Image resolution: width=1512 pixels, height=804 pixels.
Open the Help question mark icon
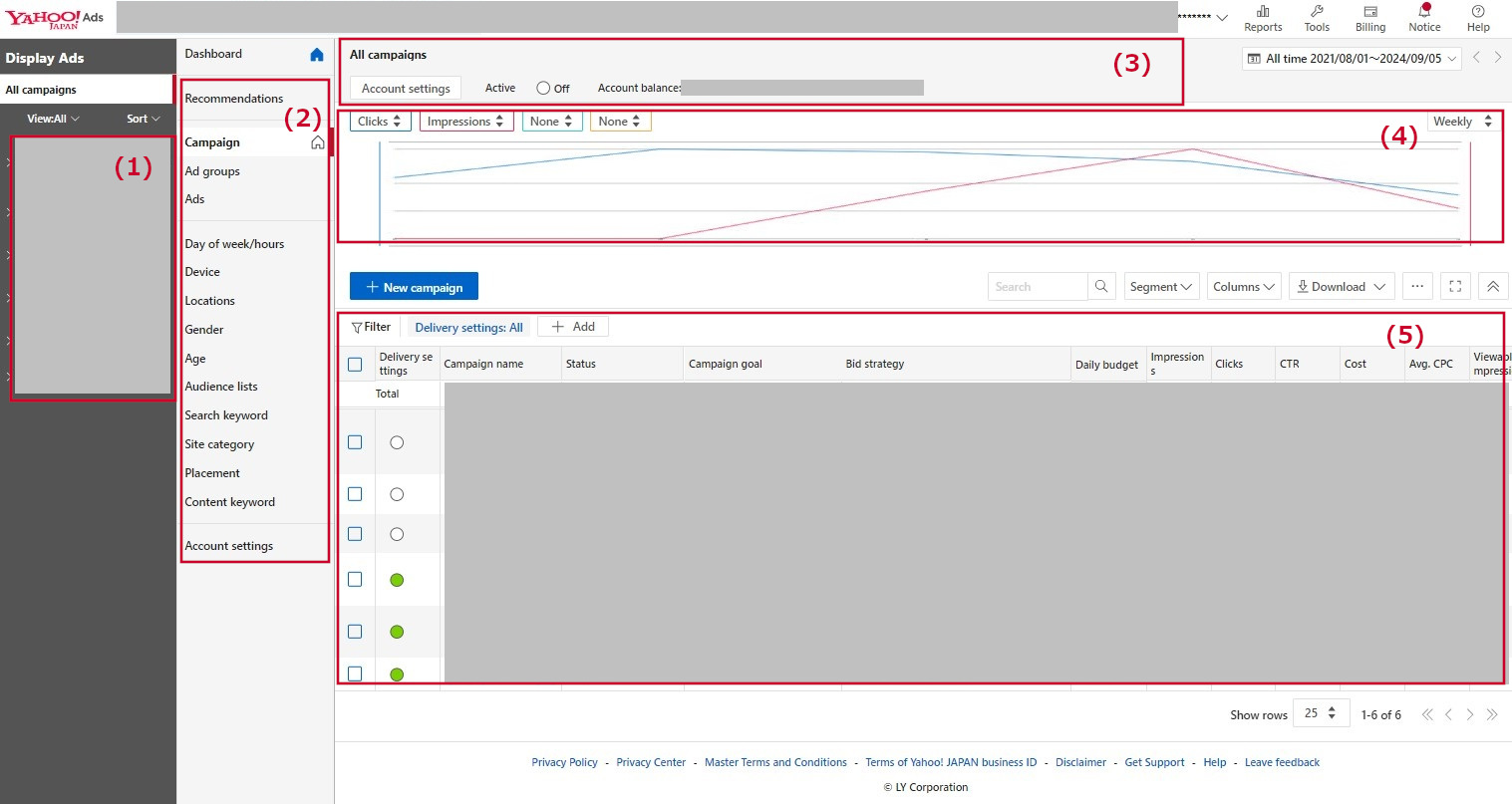tap(1478, 12)
